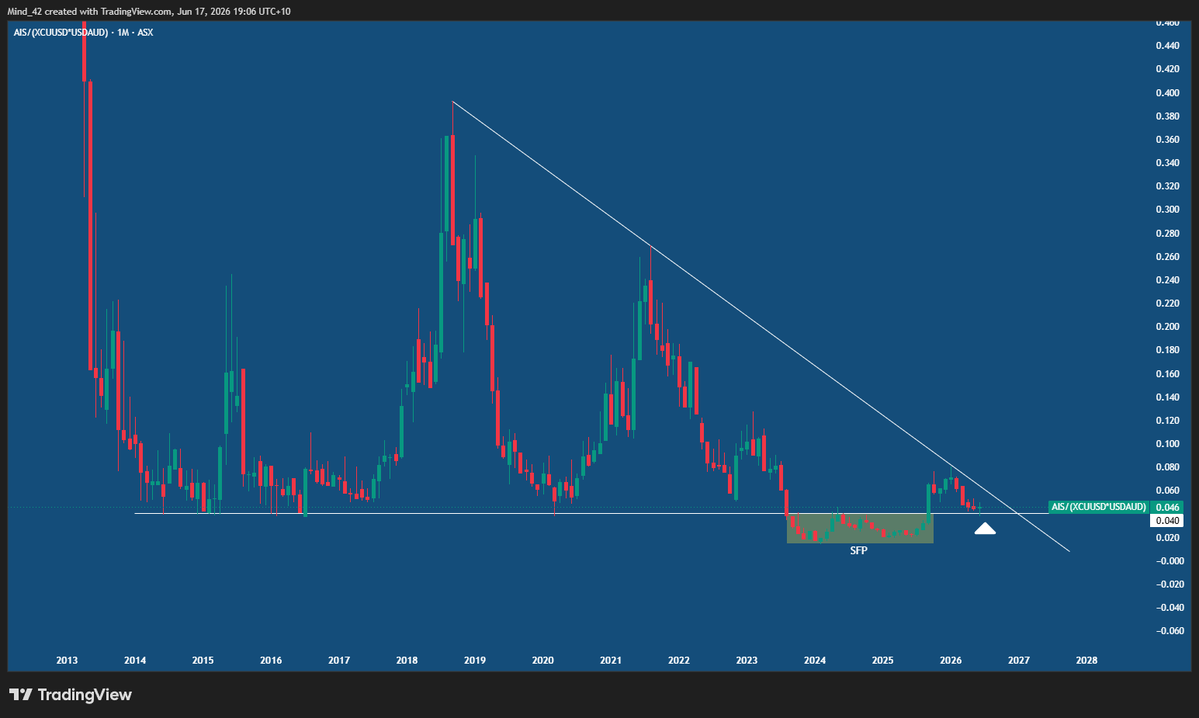Click the TradingView logo at the bottom

70,694
